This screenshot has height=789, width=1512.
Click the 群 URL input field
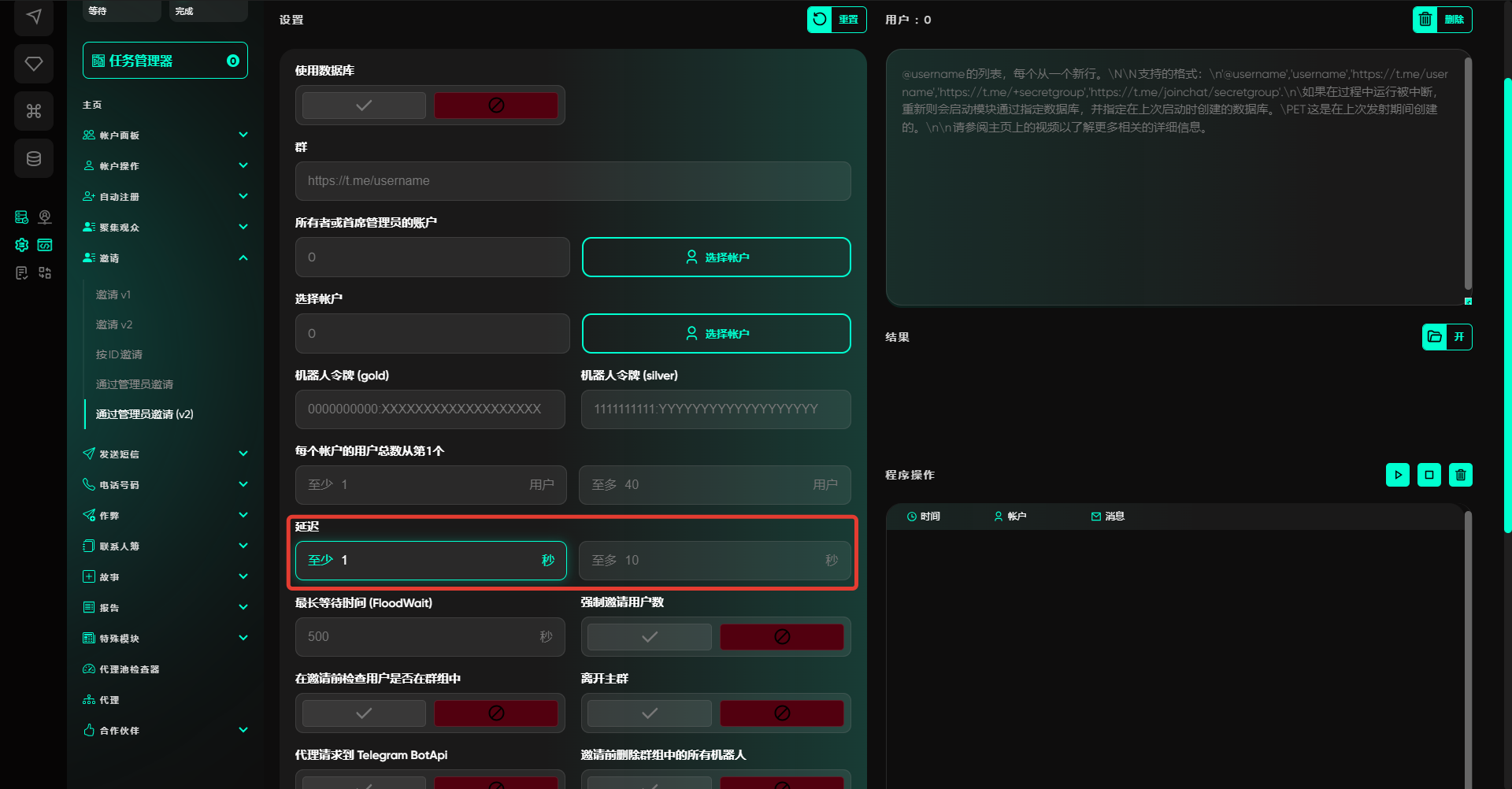point(573,181)
